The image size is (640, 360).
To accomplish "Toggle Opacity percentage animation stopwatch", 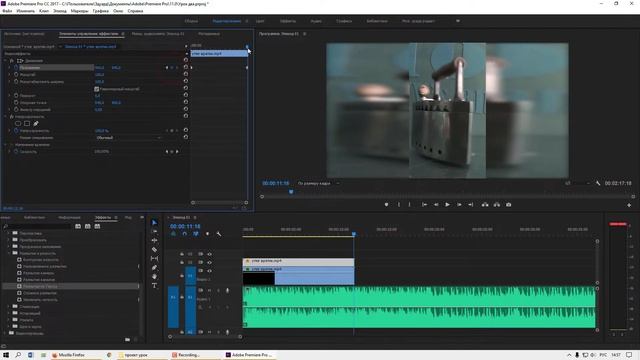I will (x=16, y=131).
